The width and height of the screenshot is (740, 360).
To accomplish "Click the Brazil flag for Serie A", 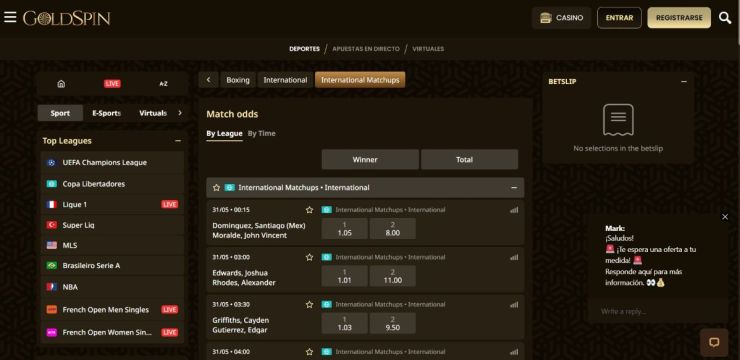I will 51,266.
